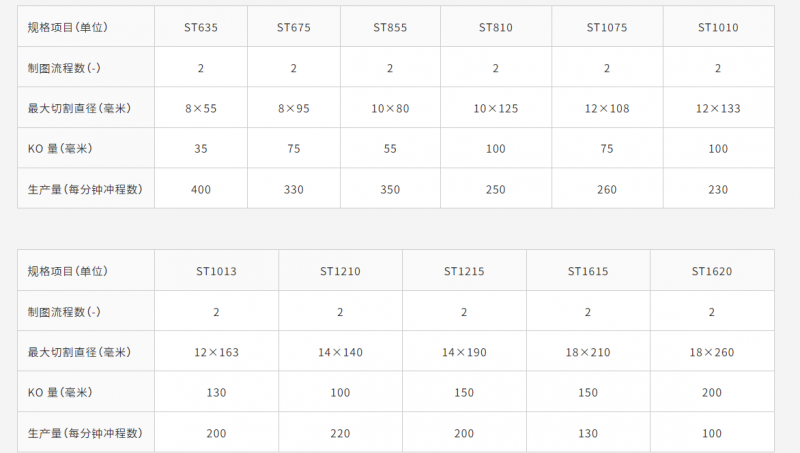
Task: Select the 10×125 max cutting diameter value
Action: [x=495, y=108]
